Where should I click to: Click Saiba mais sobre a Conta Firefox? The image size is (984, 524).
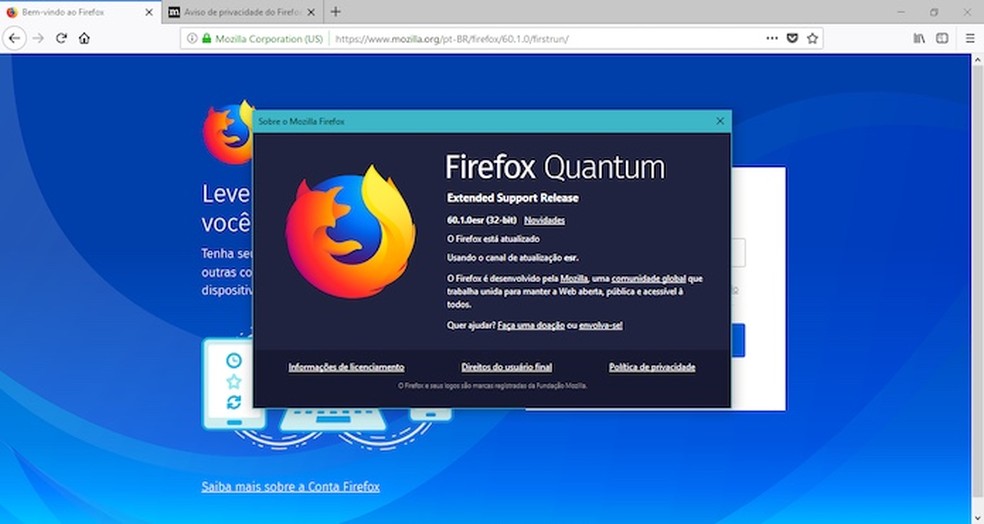pyautogui.click(x=291, y=486)
